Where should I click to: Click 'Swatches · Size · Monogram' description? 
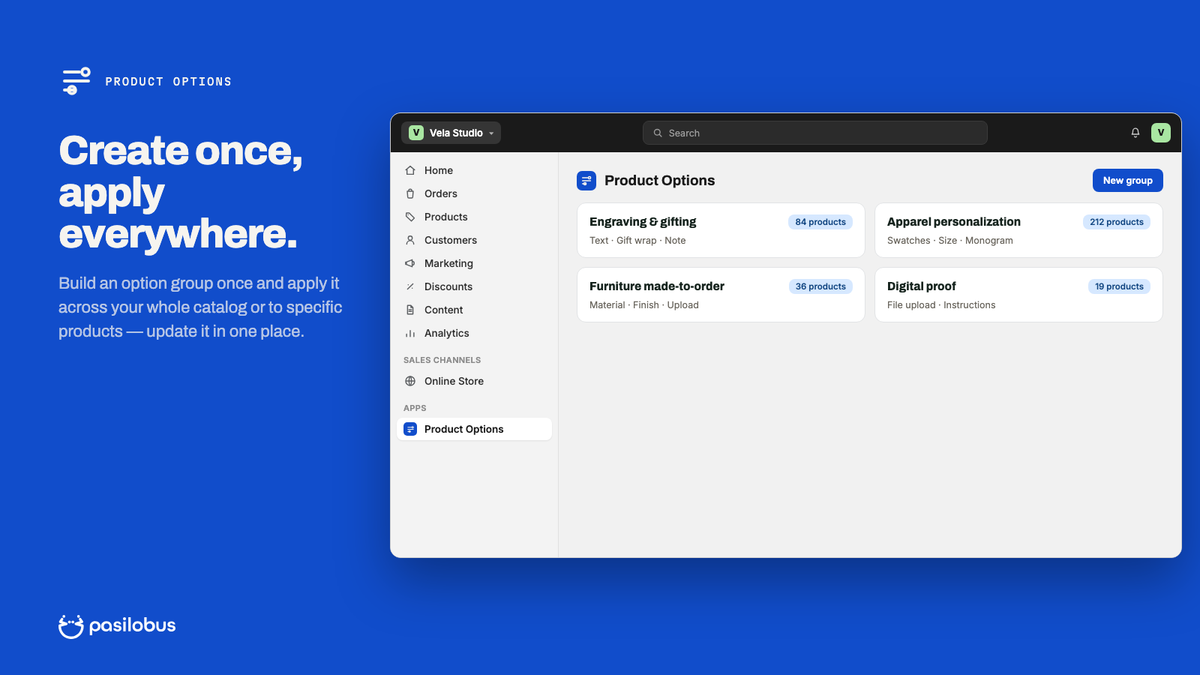[950, 241]
